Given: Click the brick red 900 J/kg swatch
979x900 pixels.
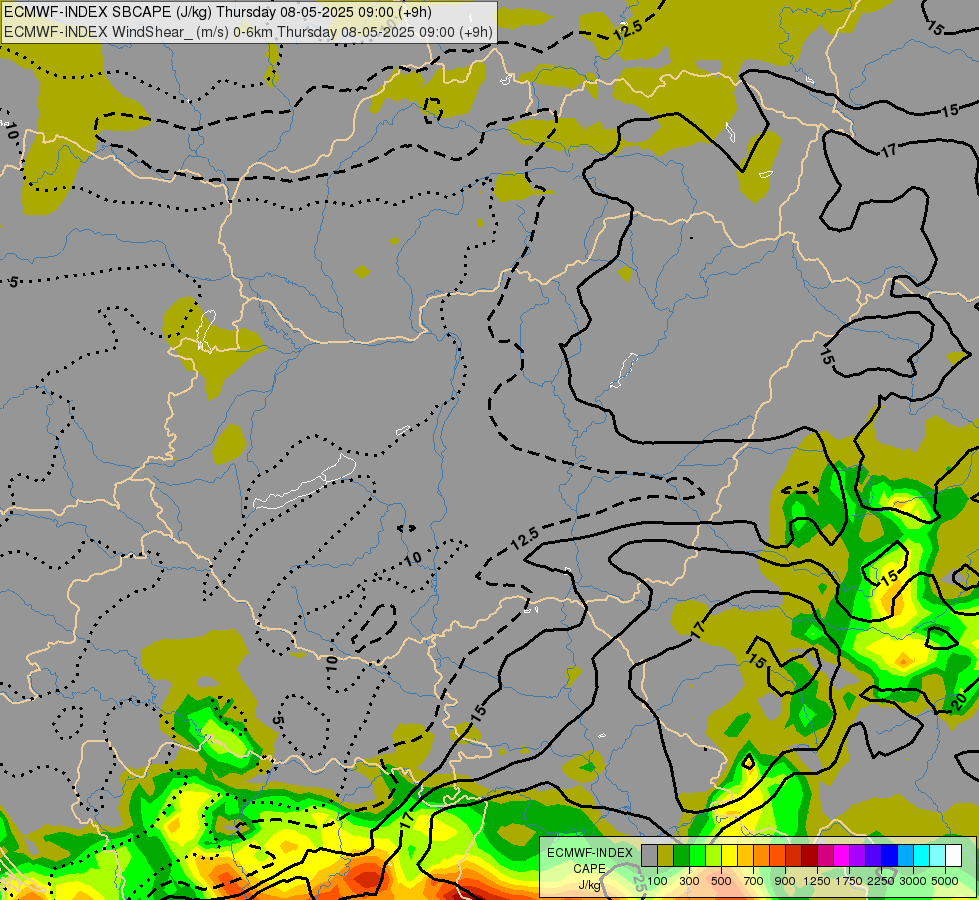Looking at the screenshot, I should click(x=794, y=856).
